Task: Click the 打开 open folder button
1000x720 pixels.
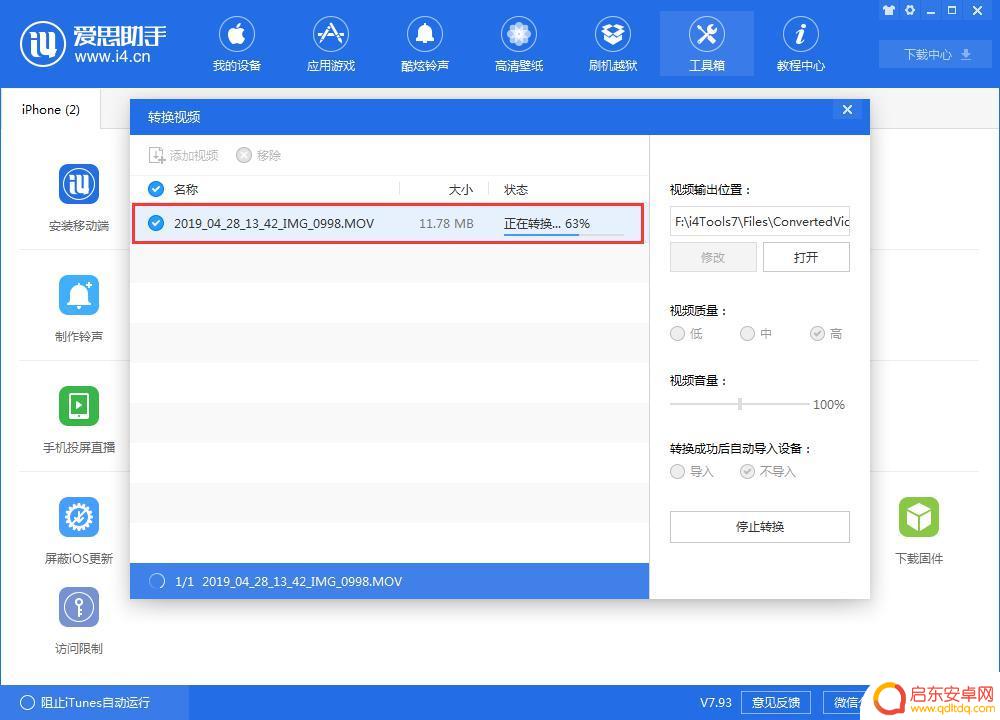Action: (x=806, y=257)
